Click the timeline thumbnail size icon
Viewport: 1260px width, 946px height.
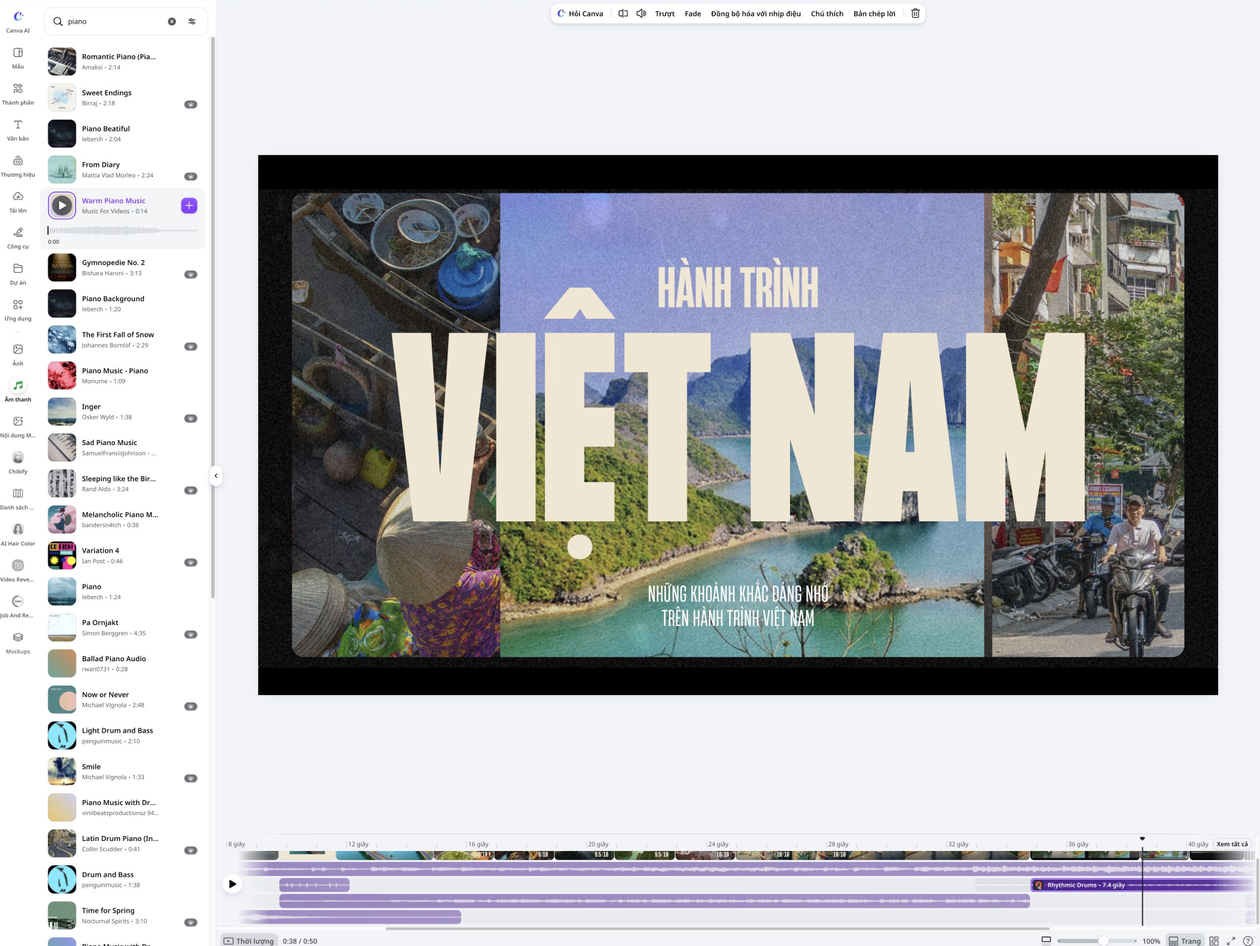(1046, 940)
